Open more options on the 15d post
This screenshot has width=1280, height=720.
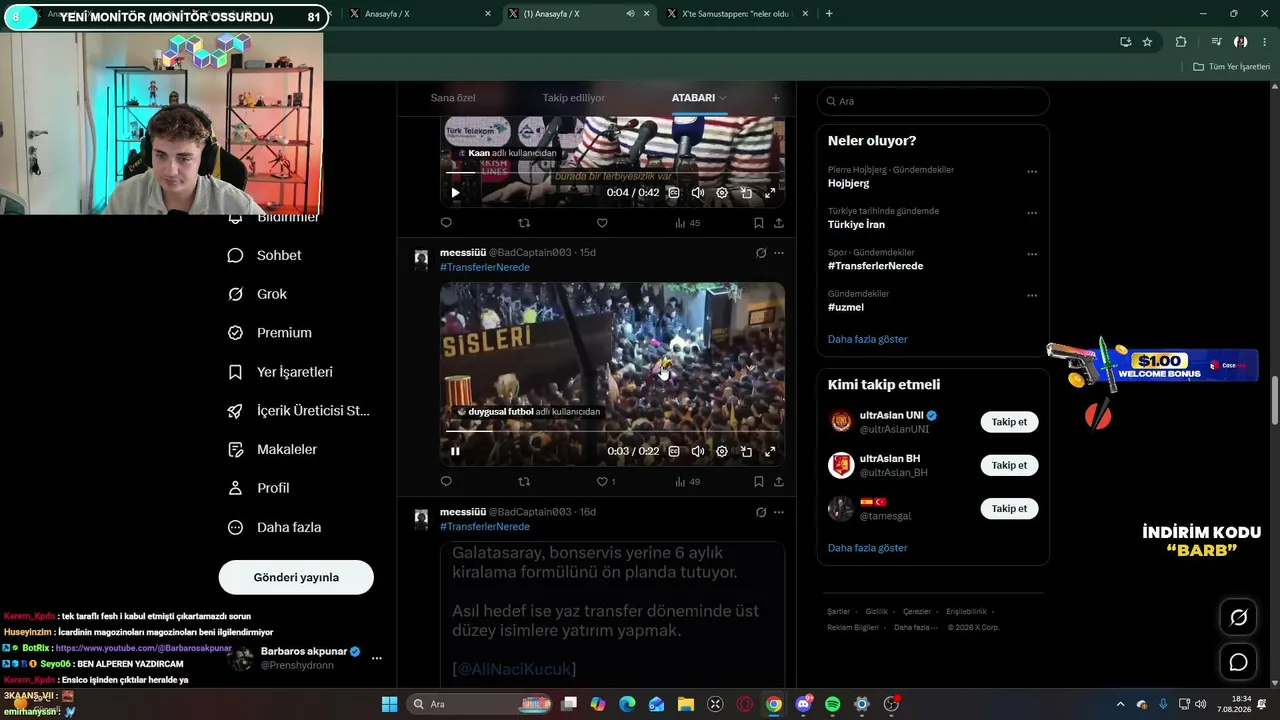point(779,253)
